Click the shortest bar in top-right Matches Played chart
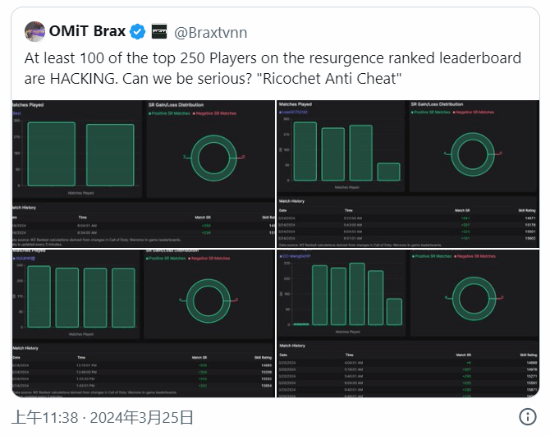 pyautogui.click(x=389, y=172)
